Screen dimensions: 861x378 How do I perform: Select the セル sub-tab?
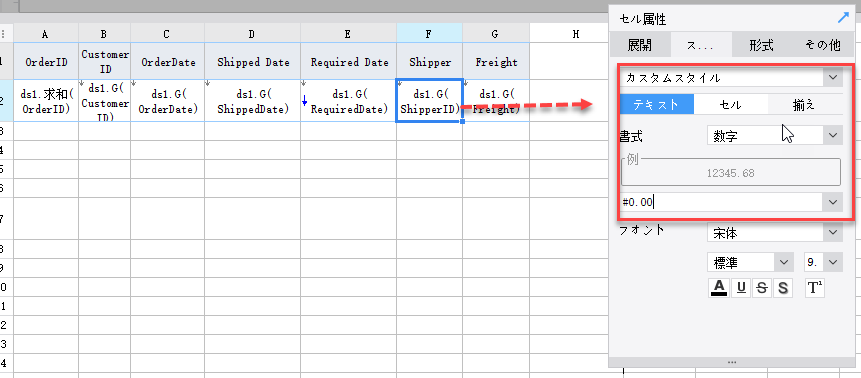pos(730,104)
